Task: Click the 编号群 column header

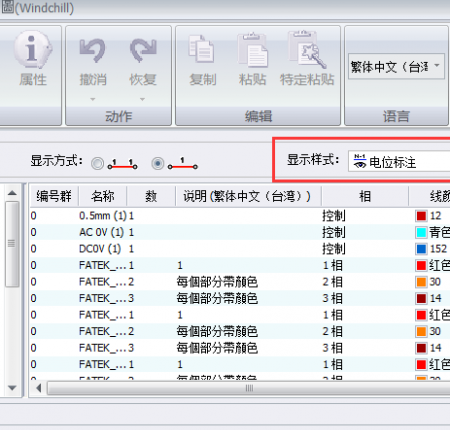Action: click(x=54, y=196)
